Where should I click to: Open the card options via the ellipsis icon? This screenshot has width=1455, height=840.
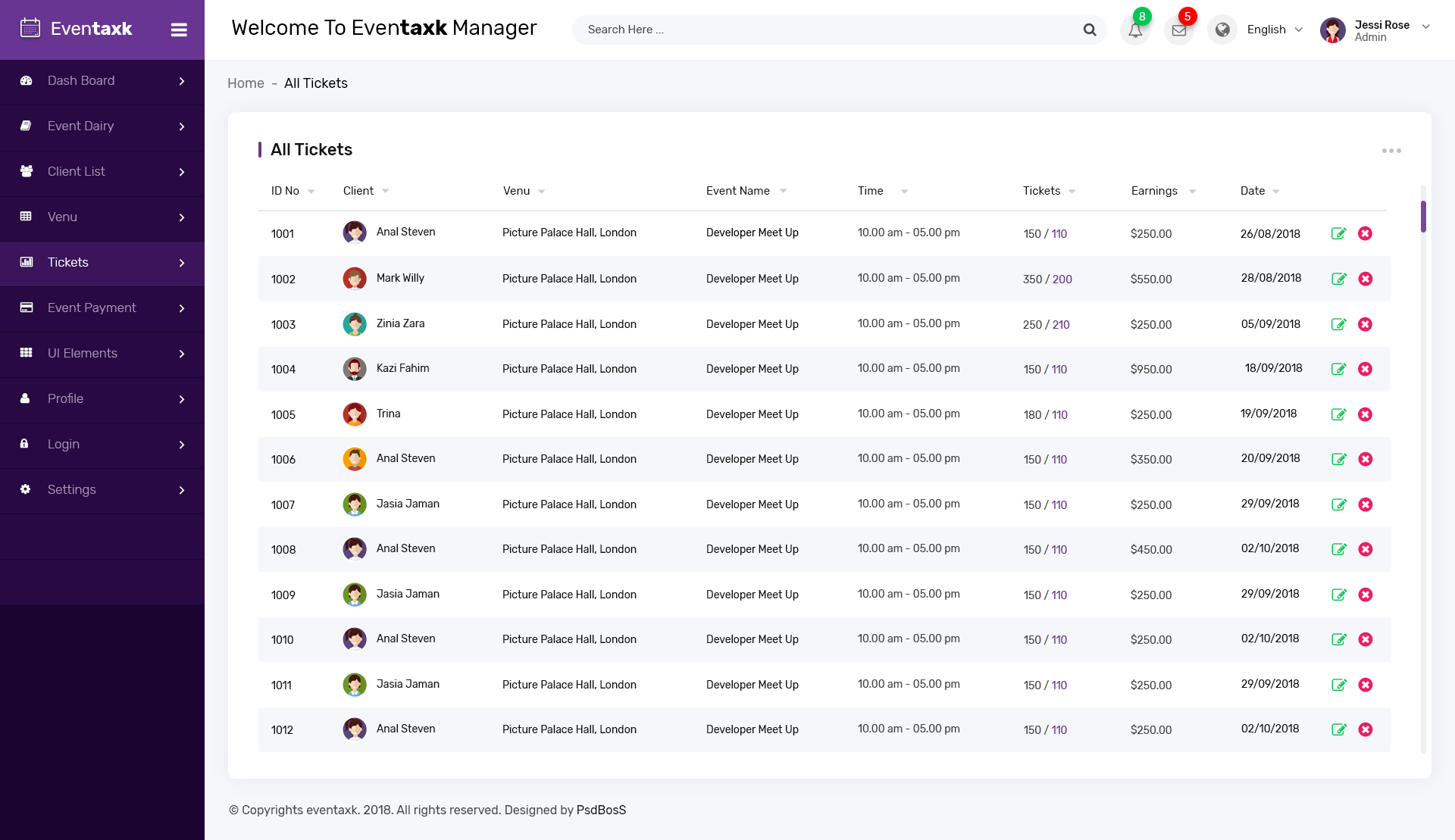1392,151
